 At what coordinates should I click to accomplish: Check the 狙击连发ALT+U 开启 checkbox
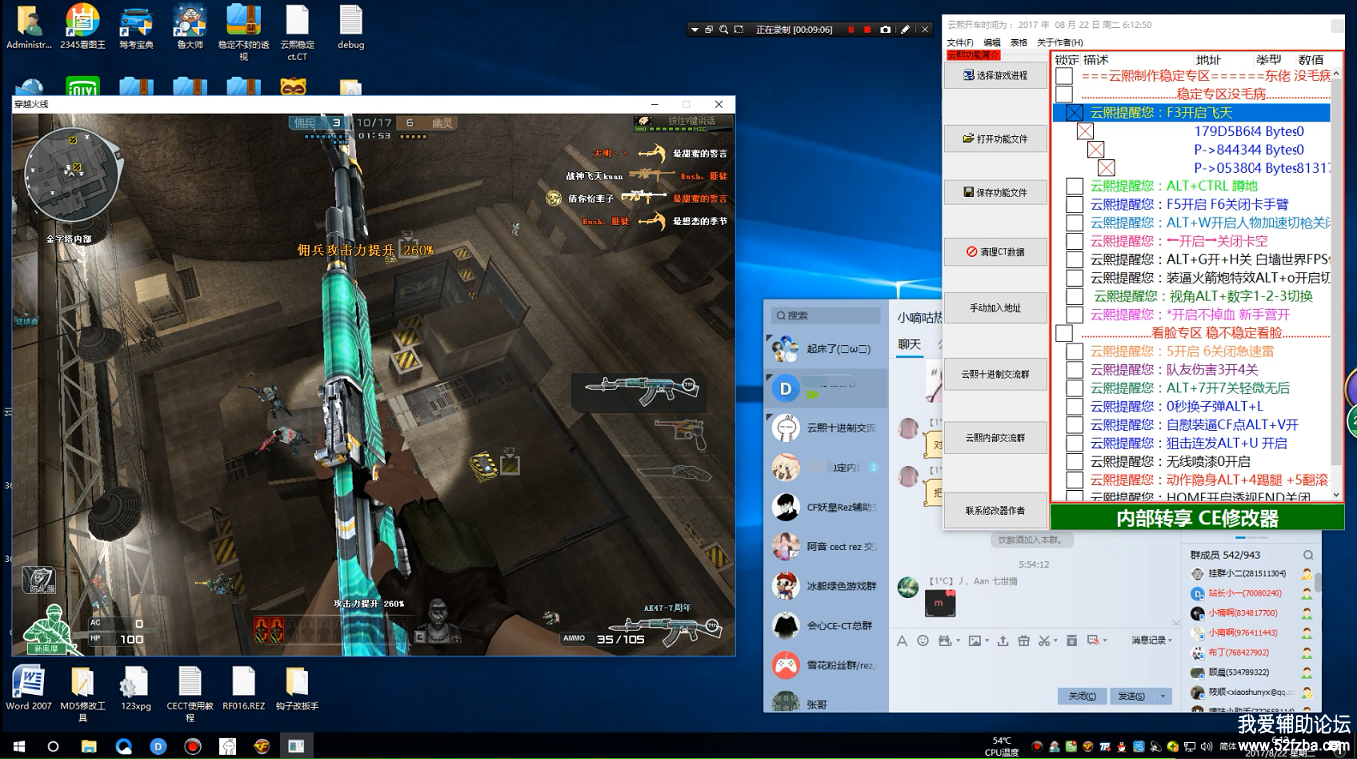[1074, 443]
